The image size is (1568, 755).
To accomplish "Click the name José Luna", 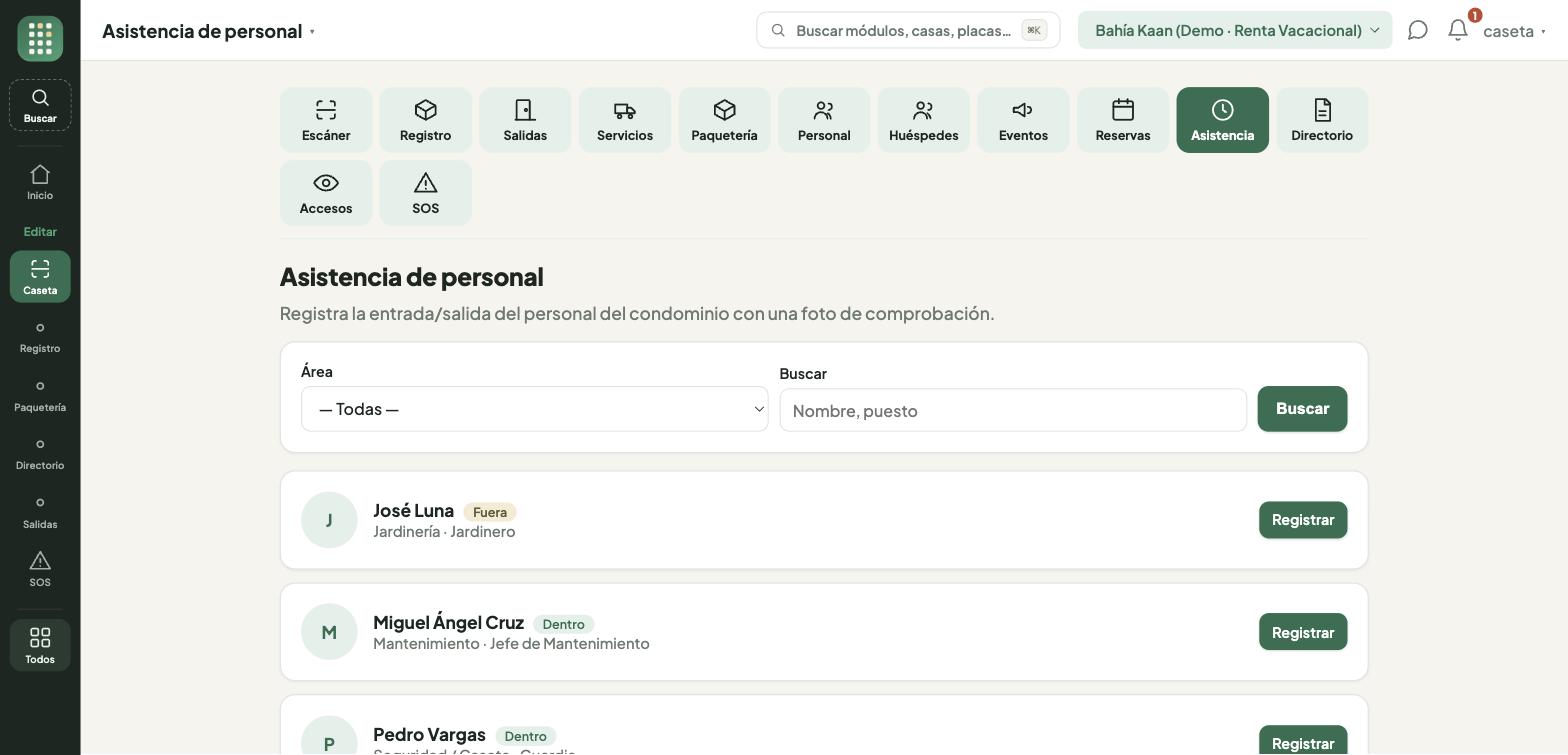I will click(x=413, y=511).
